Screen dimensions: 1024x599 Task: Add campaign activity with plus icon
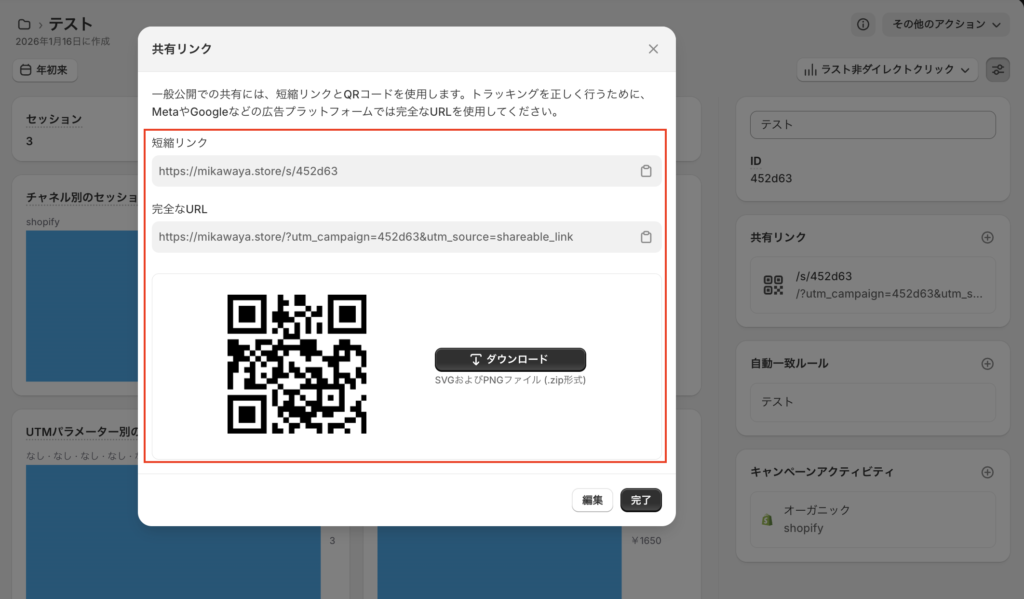[x=987, y=472]
